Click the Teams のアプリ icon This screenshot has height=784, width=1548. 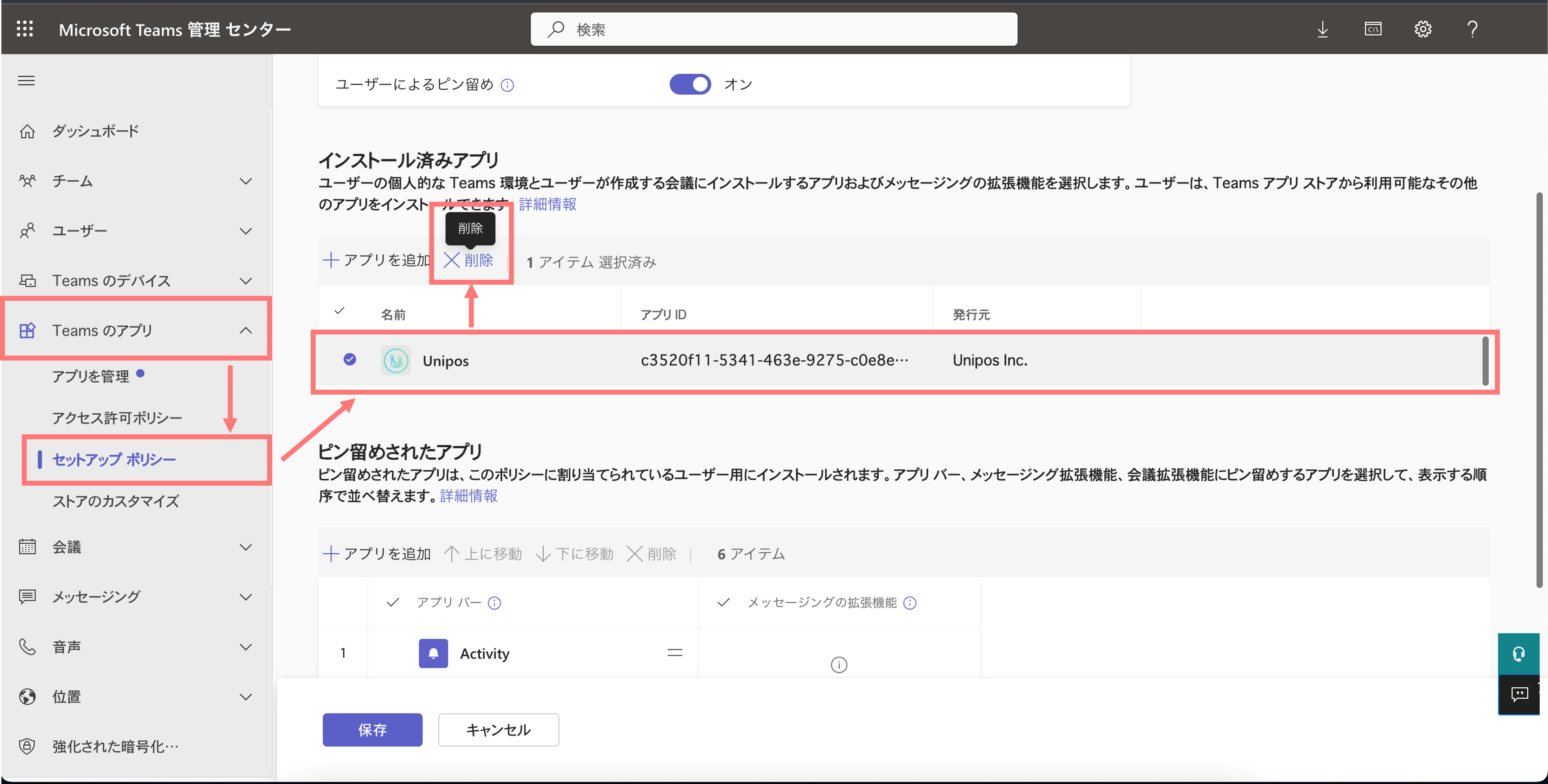click(x=27, y=330)
